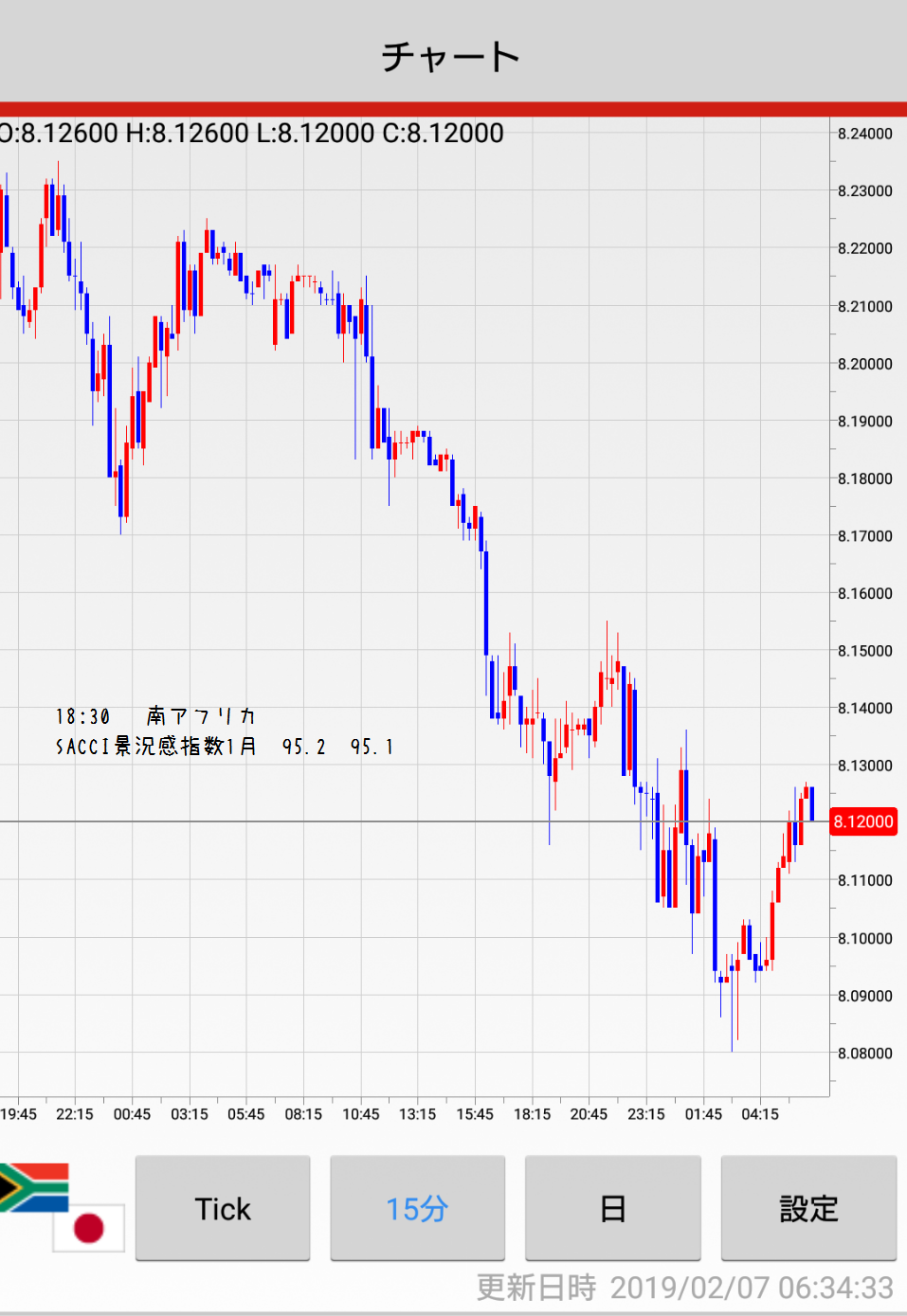Tap the チャート title header
The height and width of the screenshot is (1316, 907).
click(x=451, y=56)
